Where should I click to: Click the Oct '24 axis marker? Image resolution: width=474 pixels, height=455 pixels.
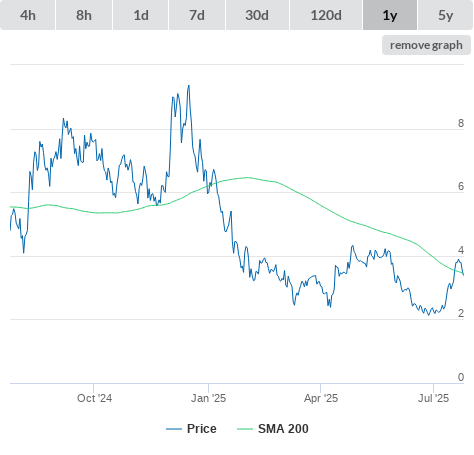click(94, 398)
